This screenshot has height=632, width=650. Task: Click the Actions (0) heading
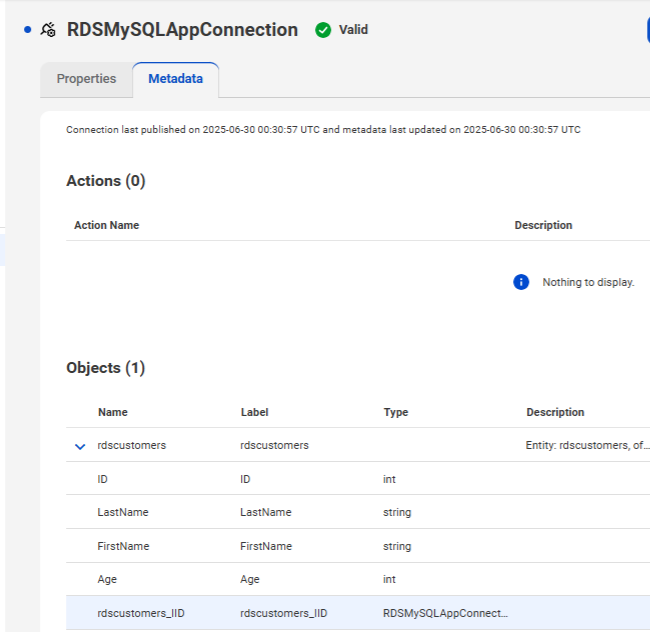[106, 181]
